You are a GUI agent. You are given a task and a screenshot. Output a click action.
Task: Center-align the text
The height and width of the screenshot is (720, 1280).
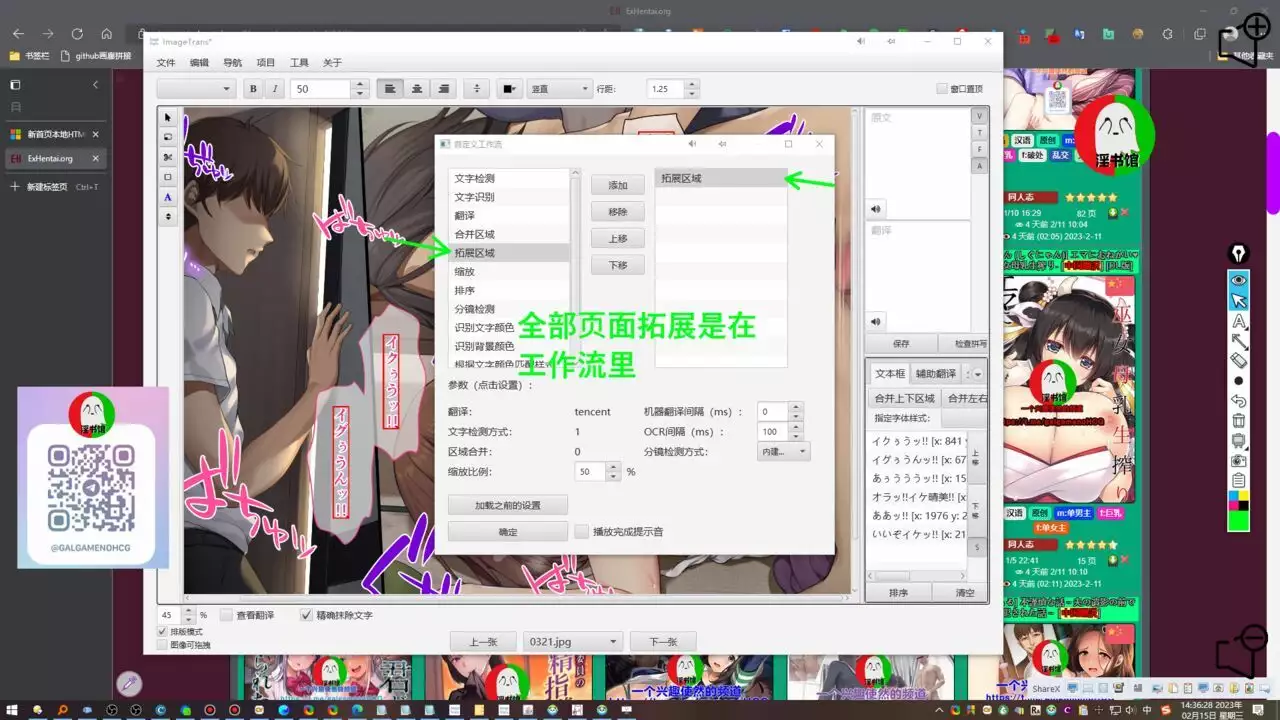click(417, 89)
